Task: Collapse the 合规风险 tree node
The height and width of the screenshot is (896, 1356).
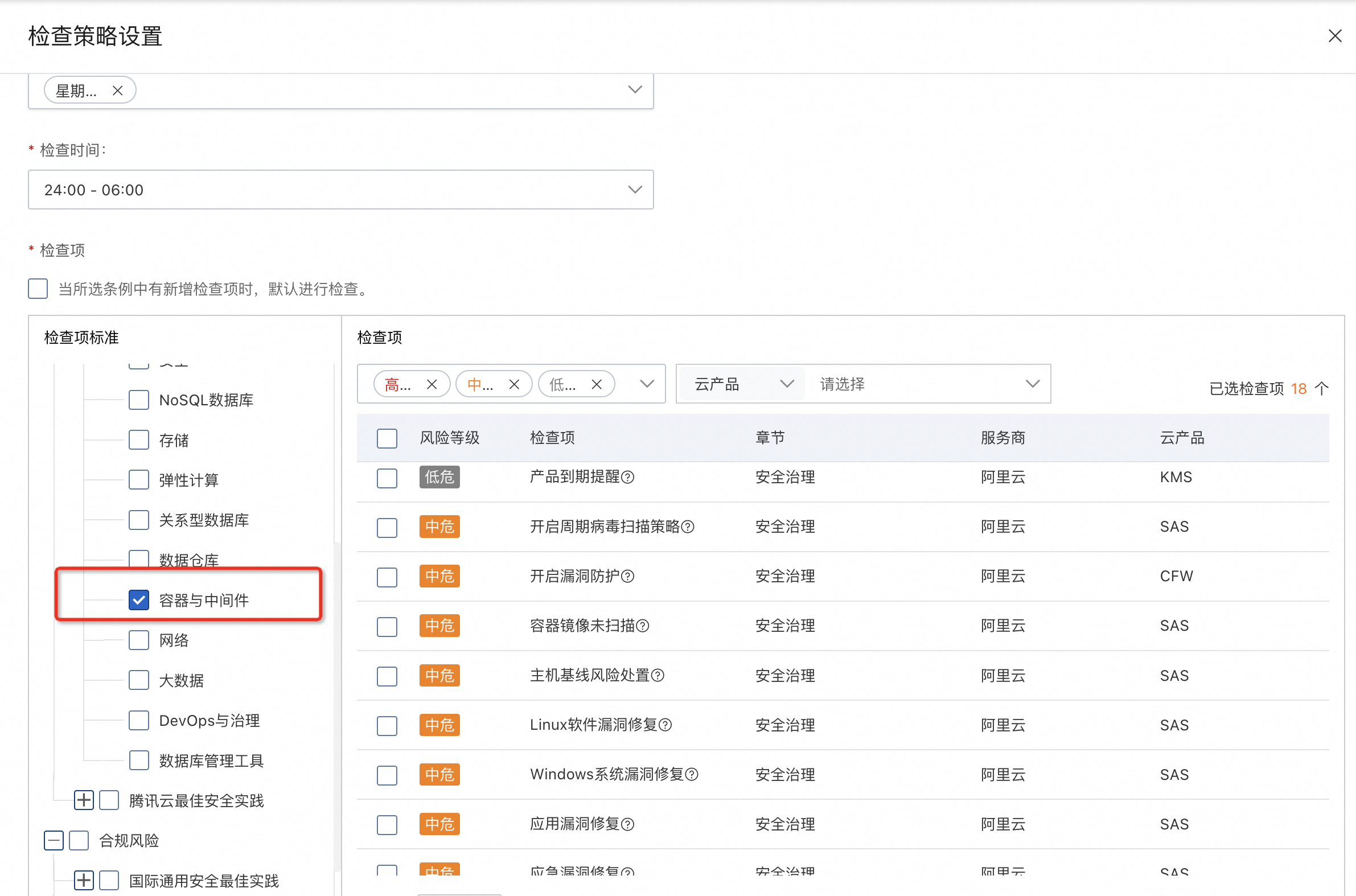Action: 54,840
